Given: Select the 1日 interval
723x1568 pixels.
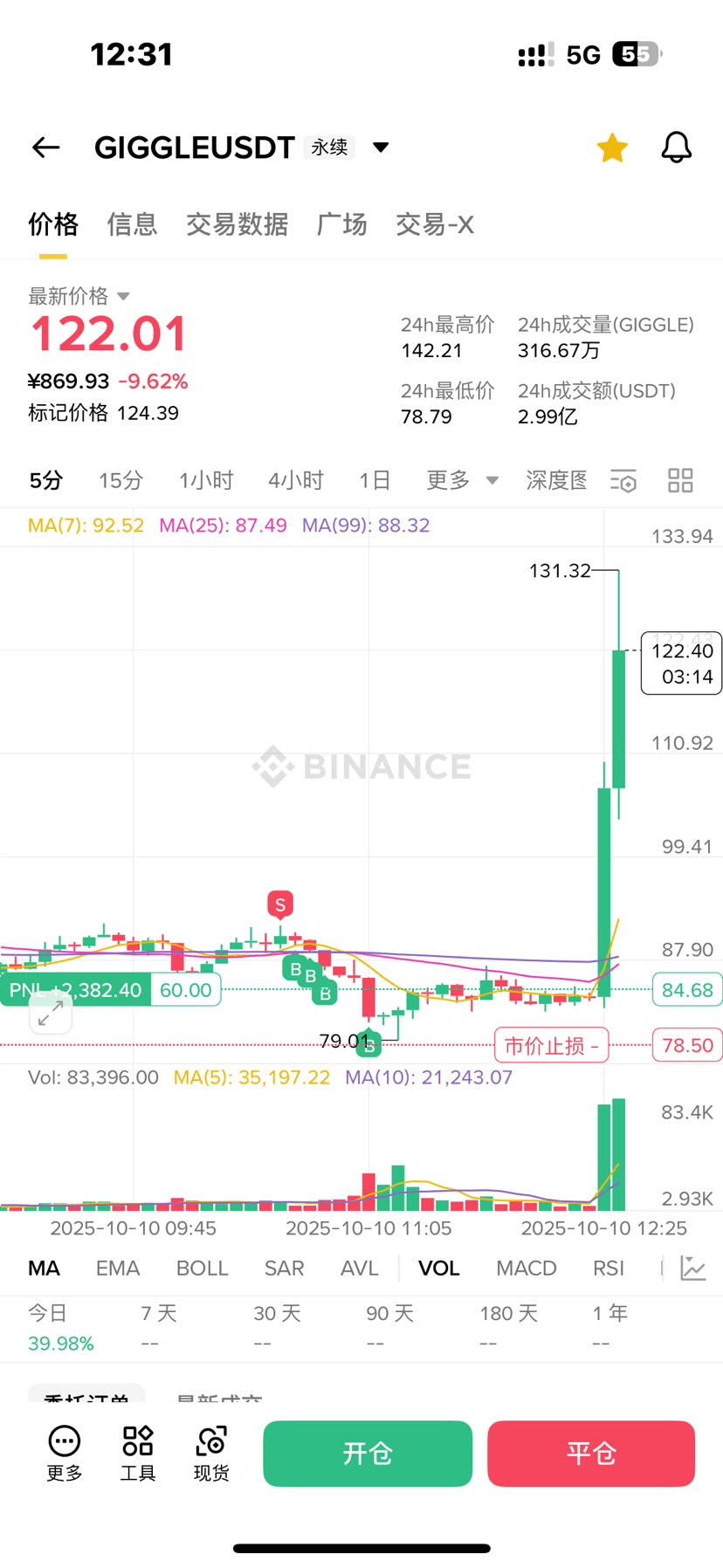Looking at the screenshot, I should [375, 480].
